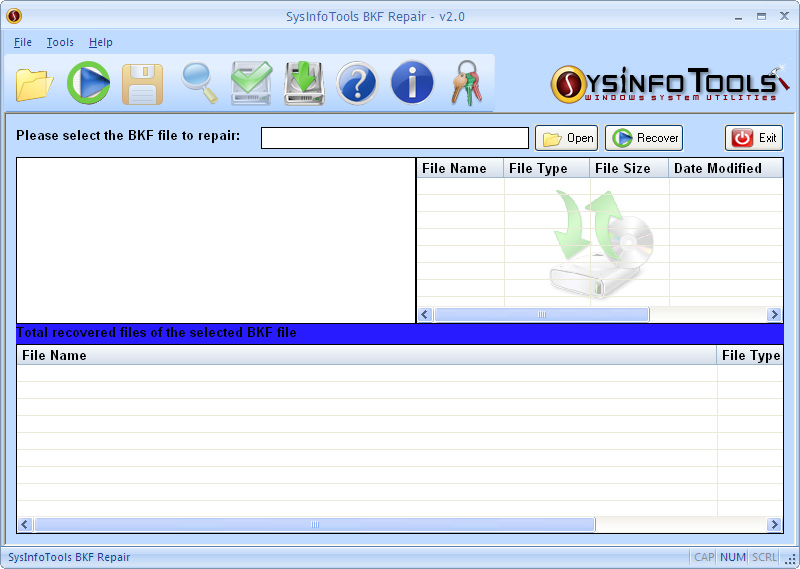The image size is (800, 569).
Task: Click the File Name header in recovered files list
Action: pos(367,355)
